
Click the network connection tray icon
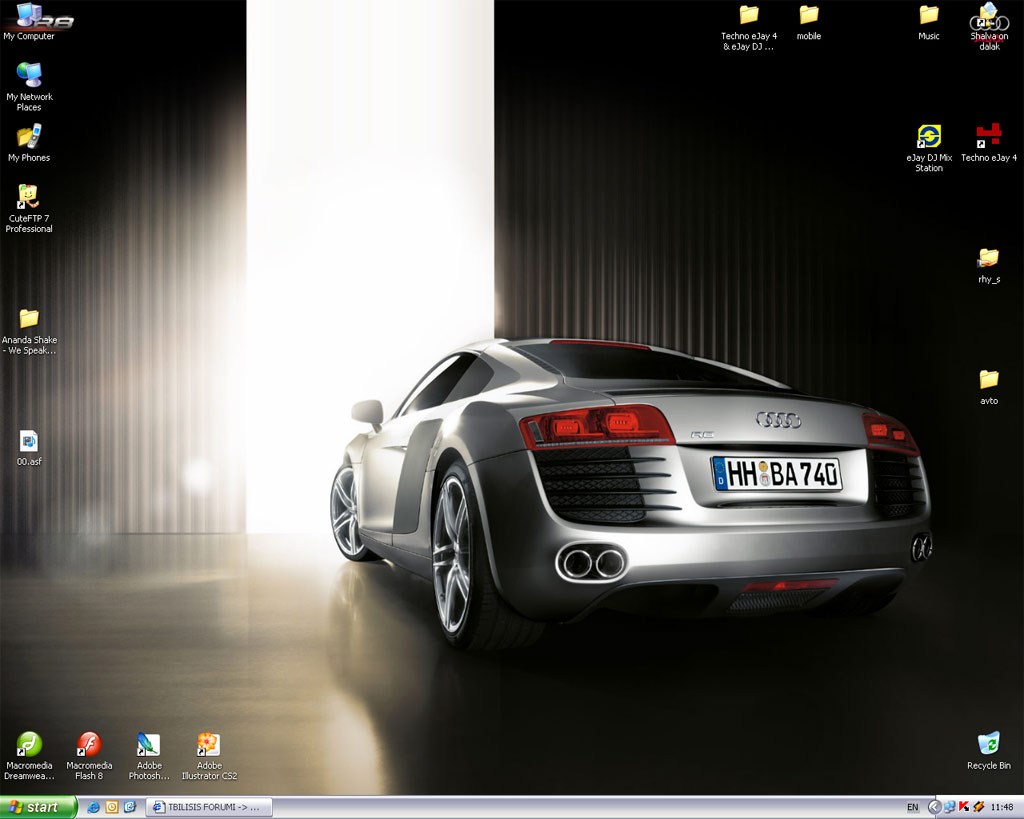coord(950,807)
